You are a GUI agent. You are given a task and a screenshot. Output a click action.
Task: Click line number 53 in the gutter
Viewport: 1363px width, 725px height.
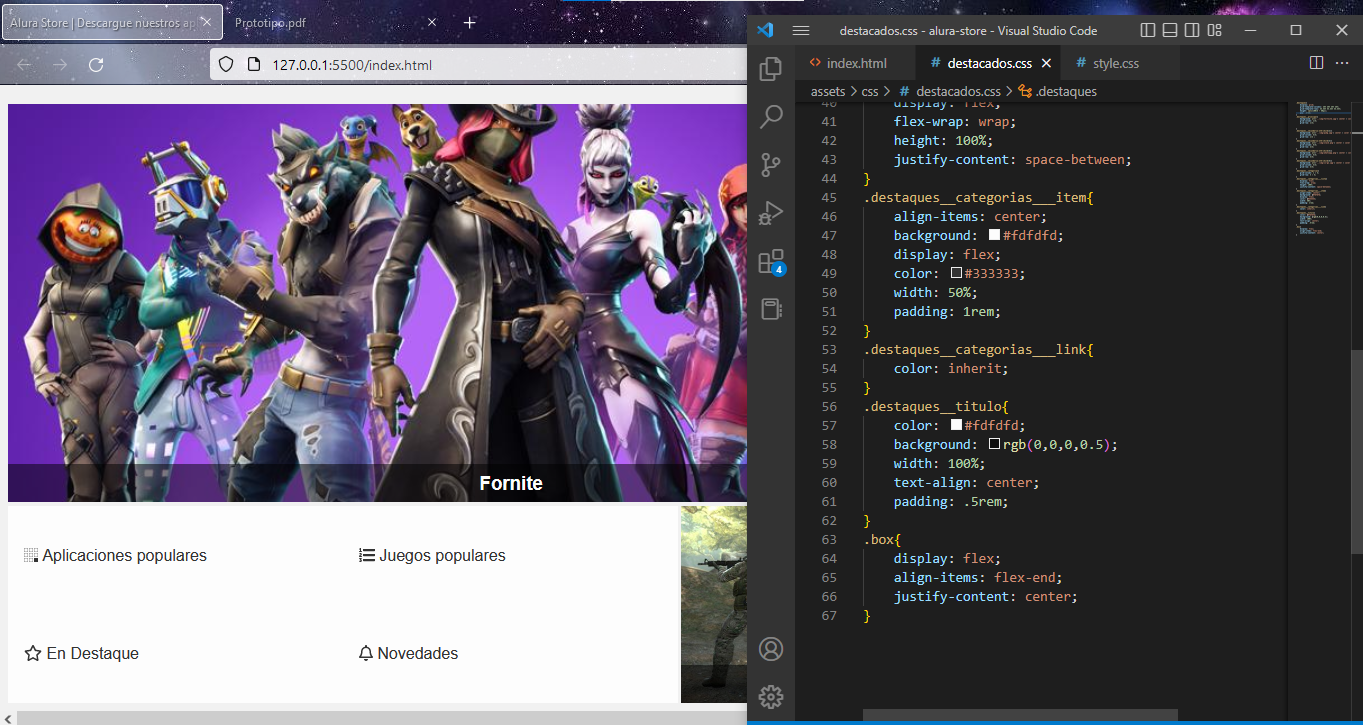[828, 349]
